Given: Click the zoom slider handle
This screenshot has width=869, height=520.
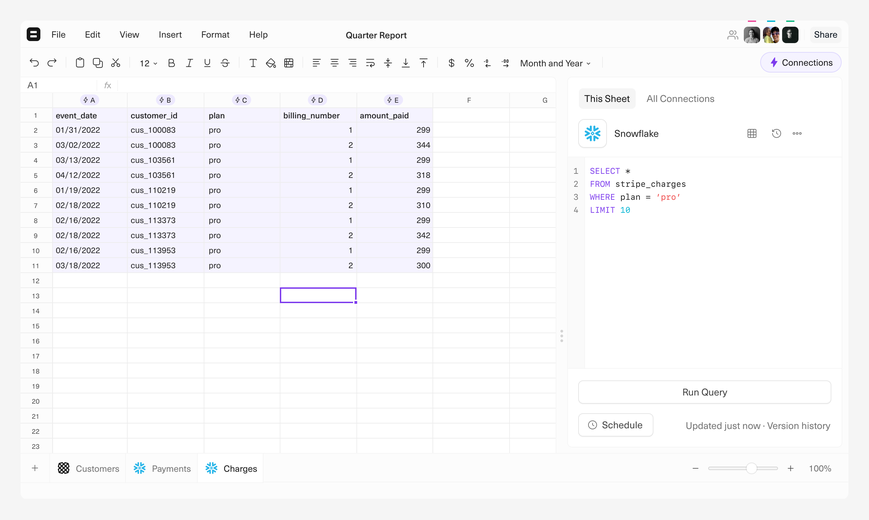Looking at the screenshot, I should point(752,468).
